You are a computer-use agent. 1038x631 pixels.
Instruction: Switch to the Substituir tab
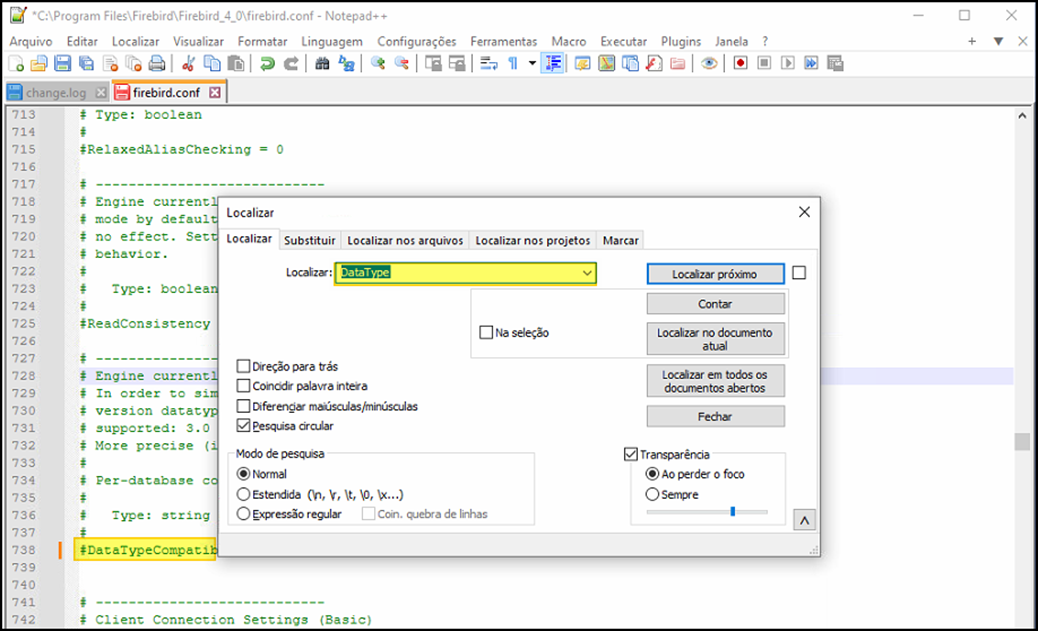[310, 240]
